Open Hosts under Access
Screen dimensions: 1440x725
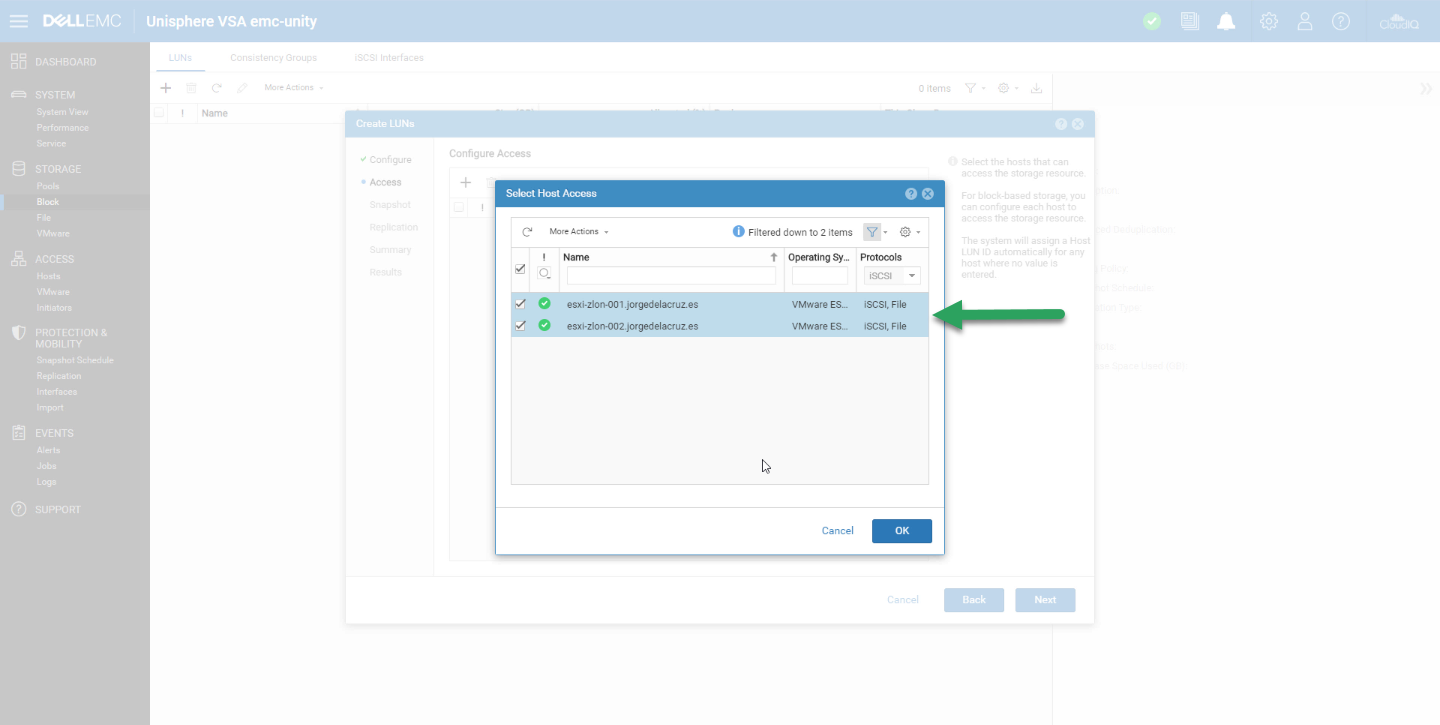click(x=49, y=276)
